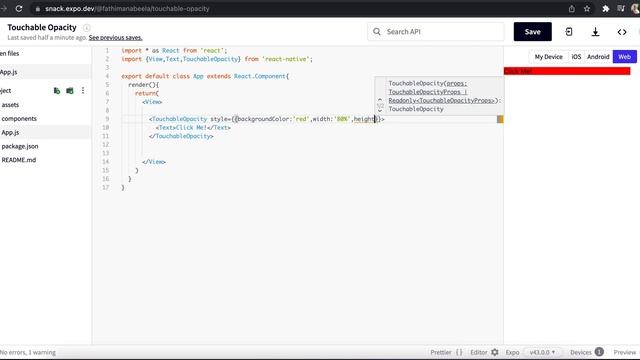Click 'react-native' import string on line 2
This screenshot has width=640, height=360.
coord(285,59)
